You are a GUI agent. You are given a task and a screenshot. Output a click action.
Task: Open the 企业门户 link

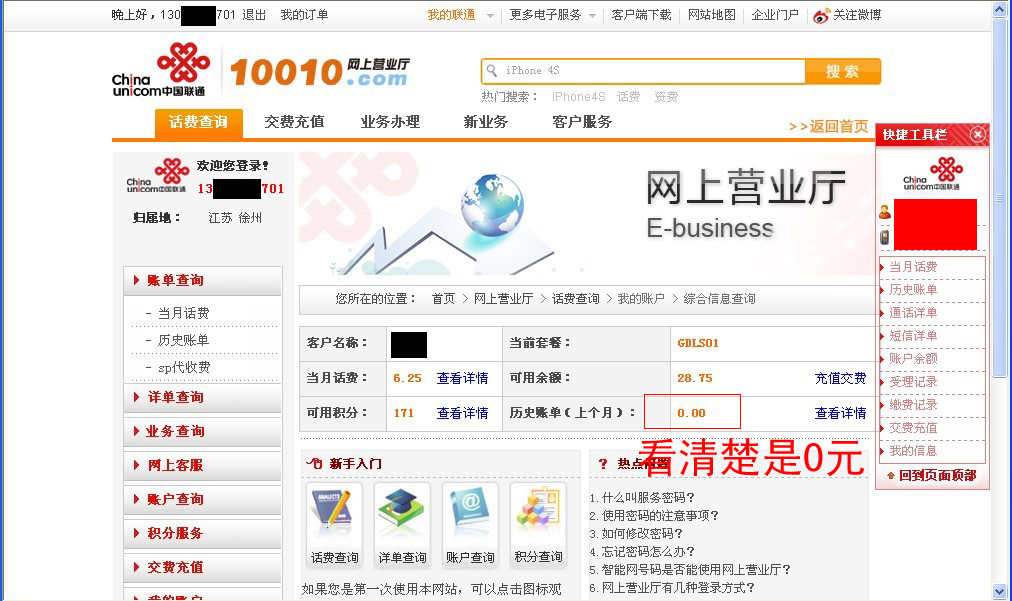775,15
